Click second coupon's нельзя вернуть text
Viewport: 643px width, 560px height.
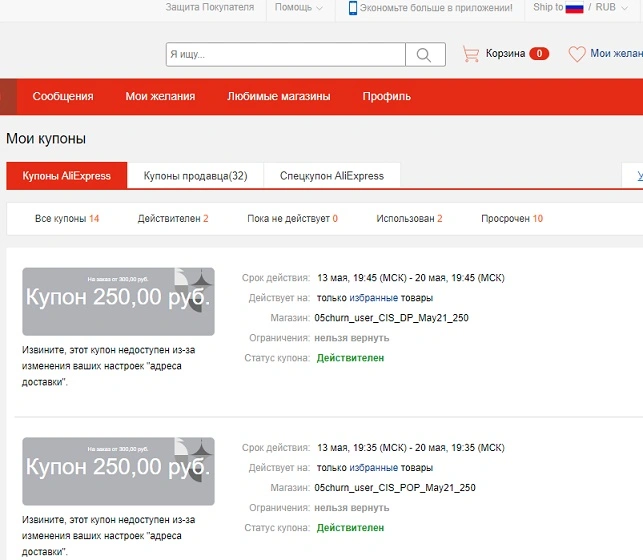click(x=352, y=508)
